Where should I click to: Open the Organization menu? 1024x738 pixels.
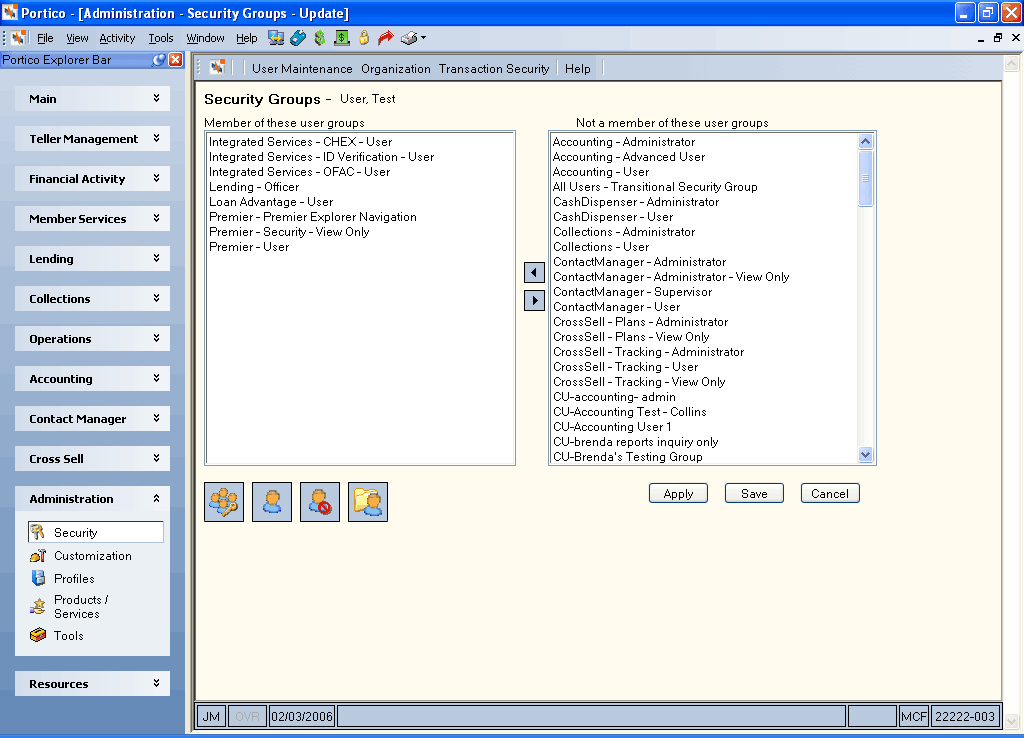tap(396, 69)
